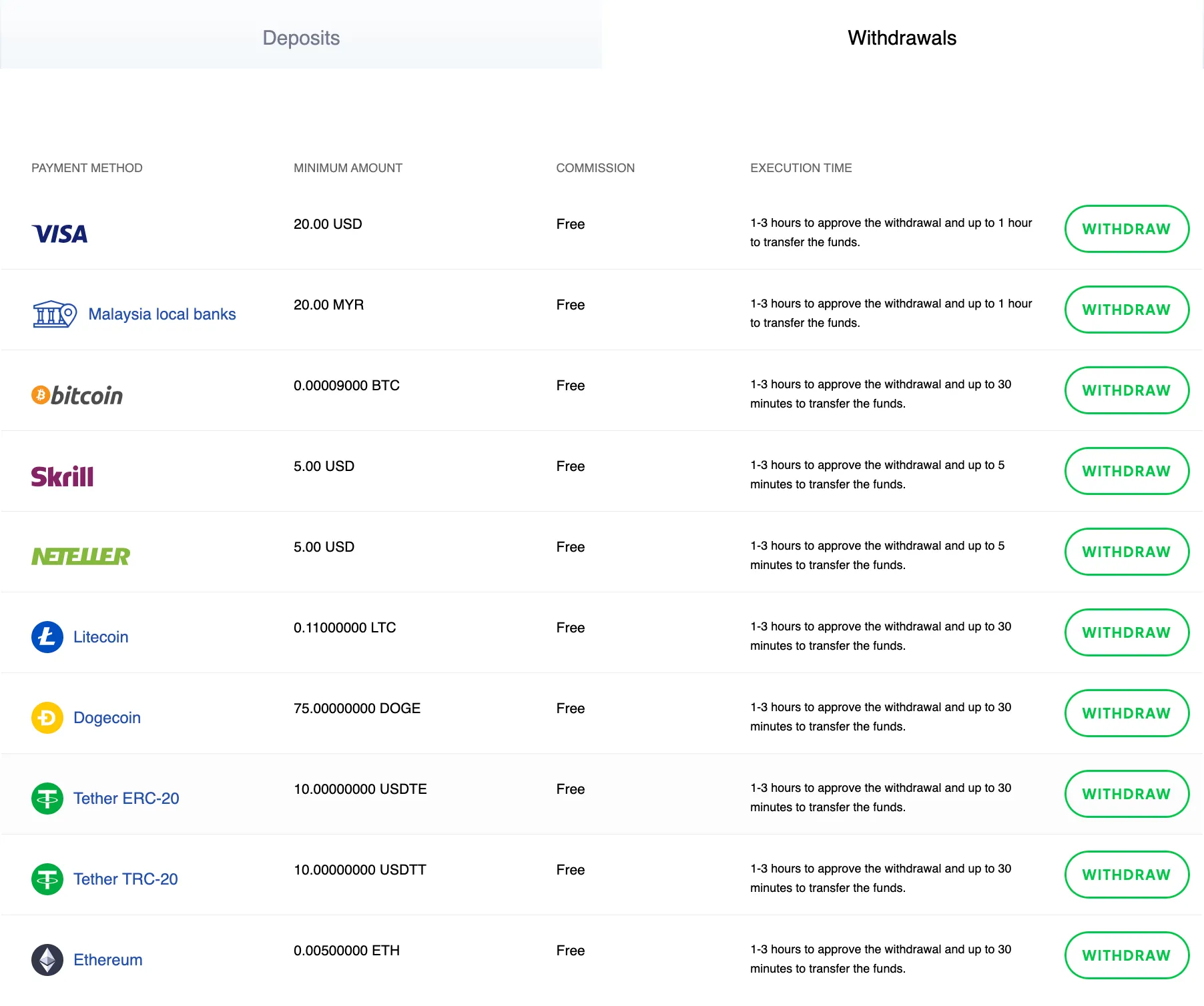The image size is (1204, 1006).
Task: Open the Litecoin link
Action: pyautogui.click(x=101, y=637)
